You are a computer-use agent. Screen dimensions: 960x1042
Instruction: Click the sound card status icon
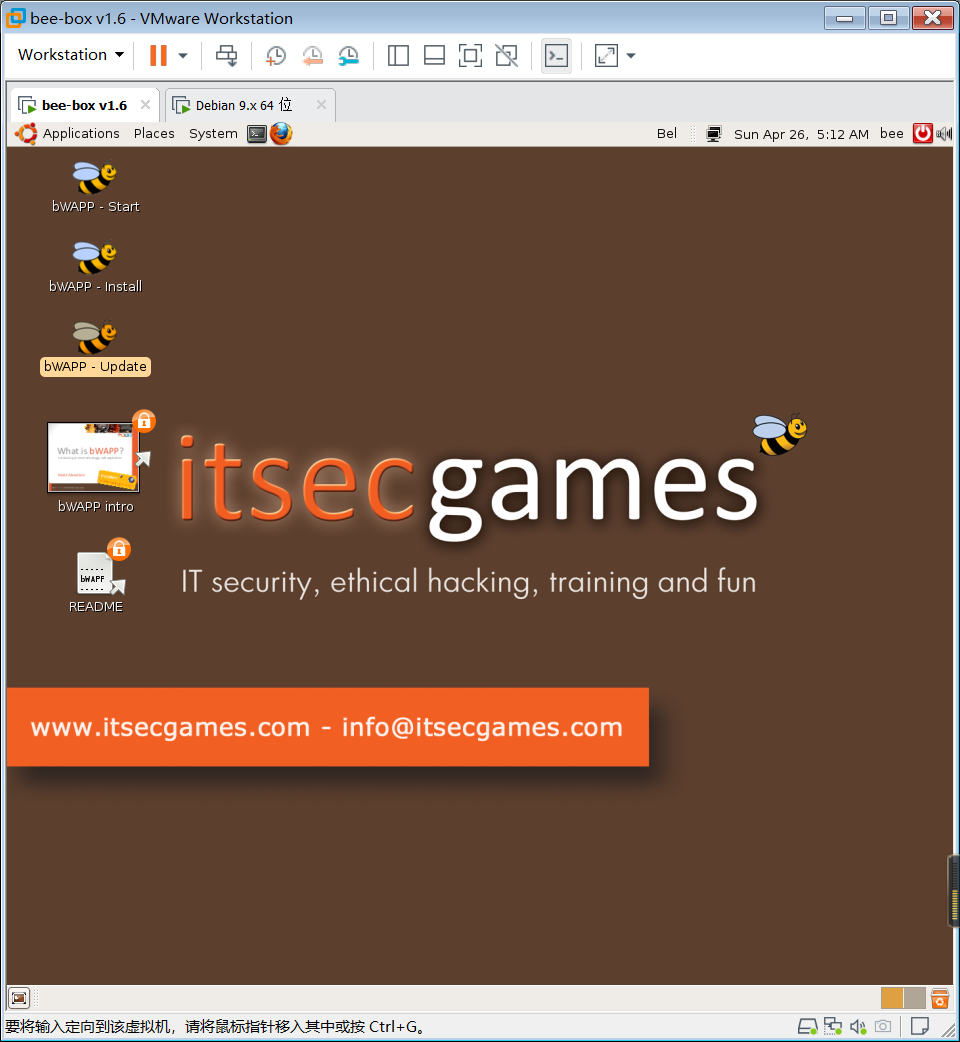click(x=858, y=1027)
